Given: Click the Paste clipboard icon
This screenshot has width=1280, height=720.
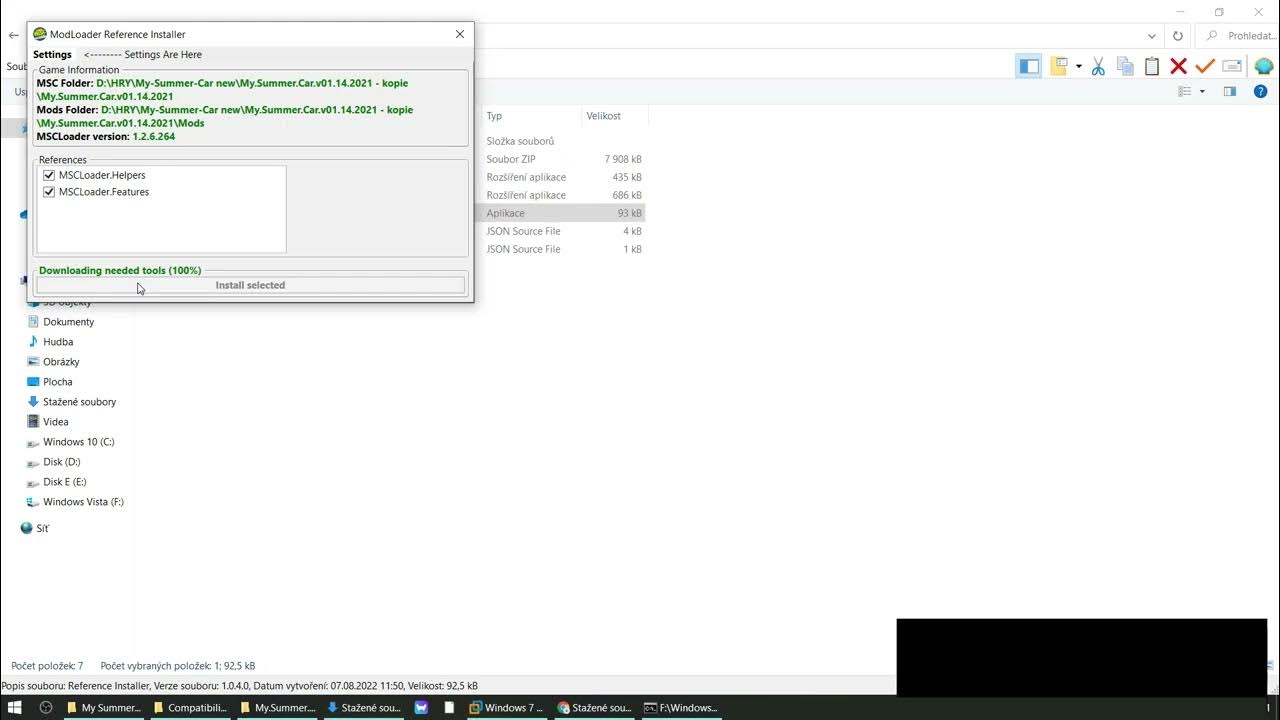Looking at the screenshot, I should pyautogui.click(x=1152, y=66).
